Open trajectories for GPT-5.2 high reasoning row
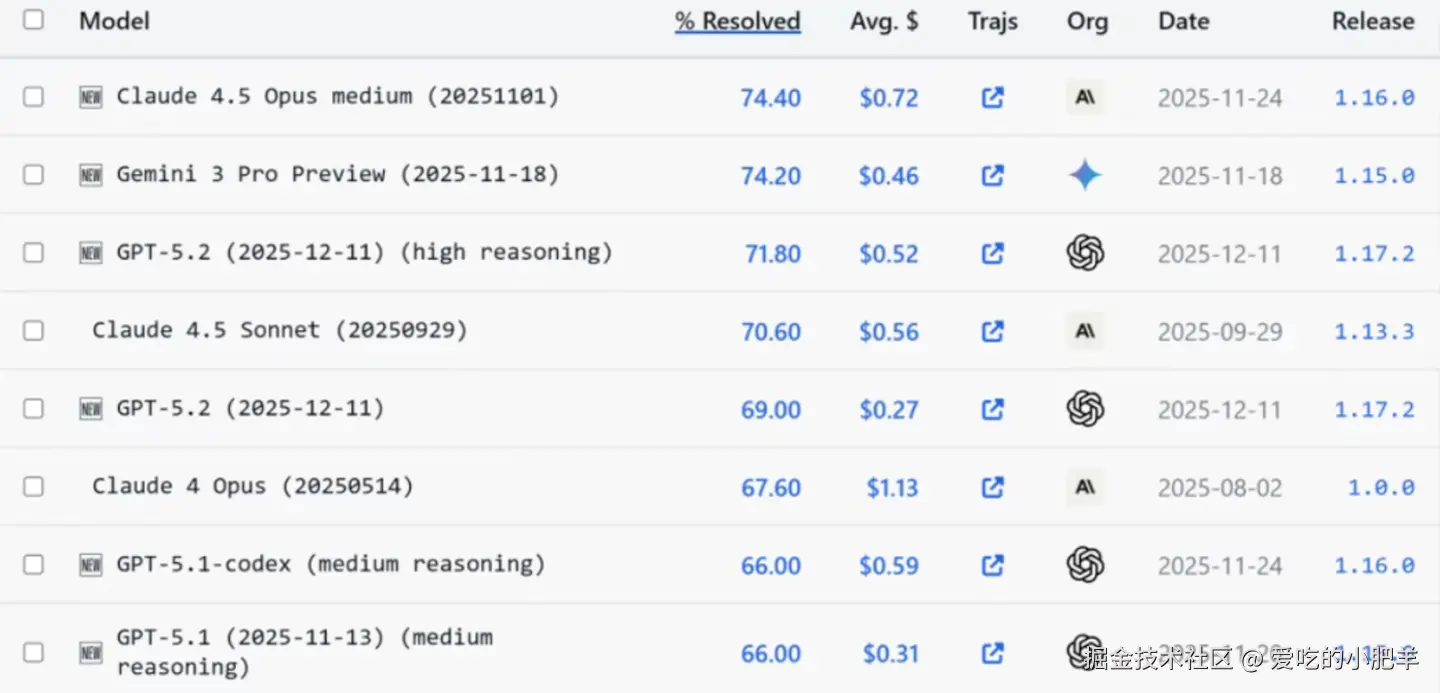 click(x=992, y=254)
